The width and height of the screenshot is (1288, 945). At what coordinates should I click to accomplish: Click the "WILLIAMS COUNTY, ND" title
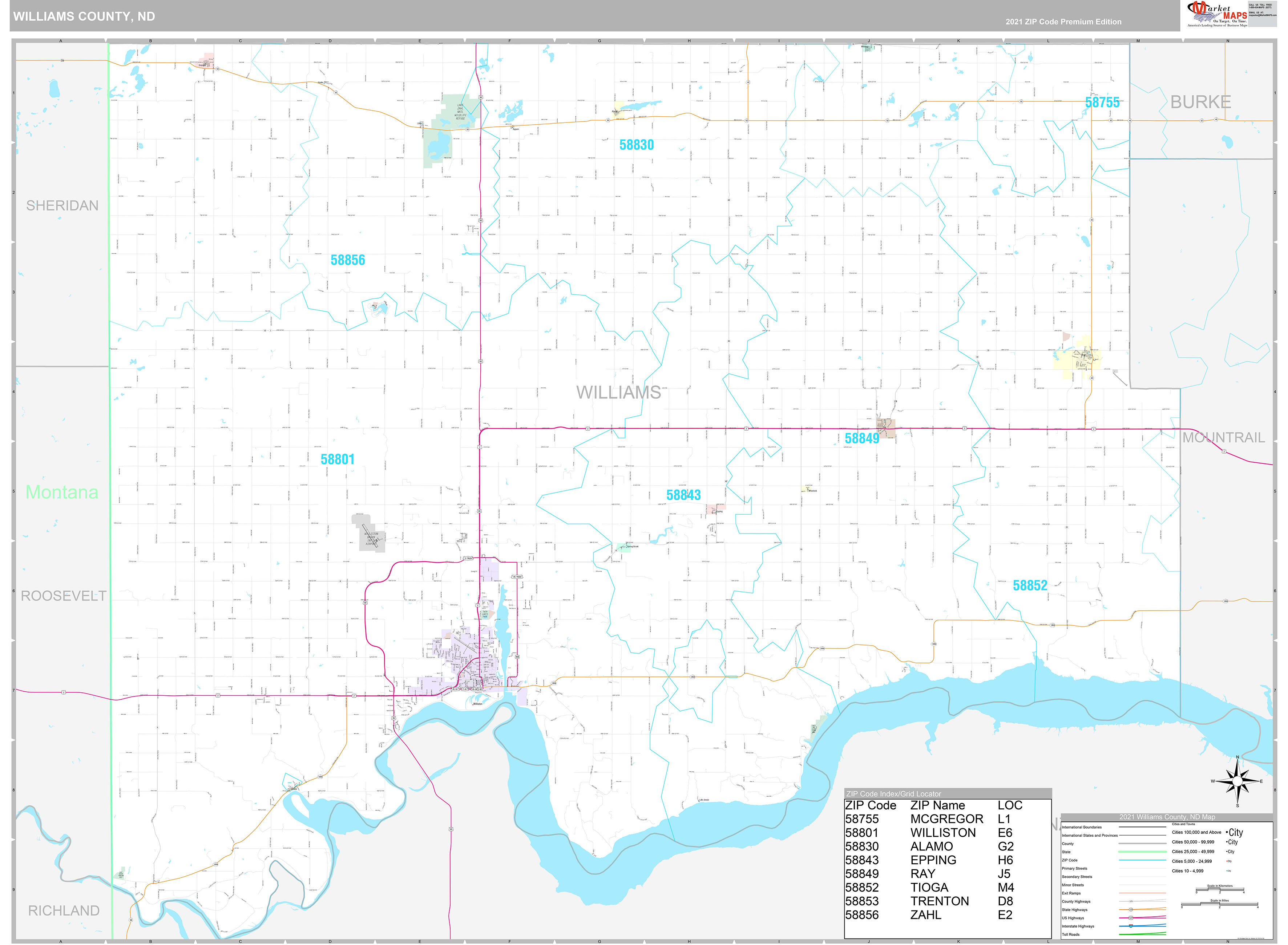click(x=84, y=17)
